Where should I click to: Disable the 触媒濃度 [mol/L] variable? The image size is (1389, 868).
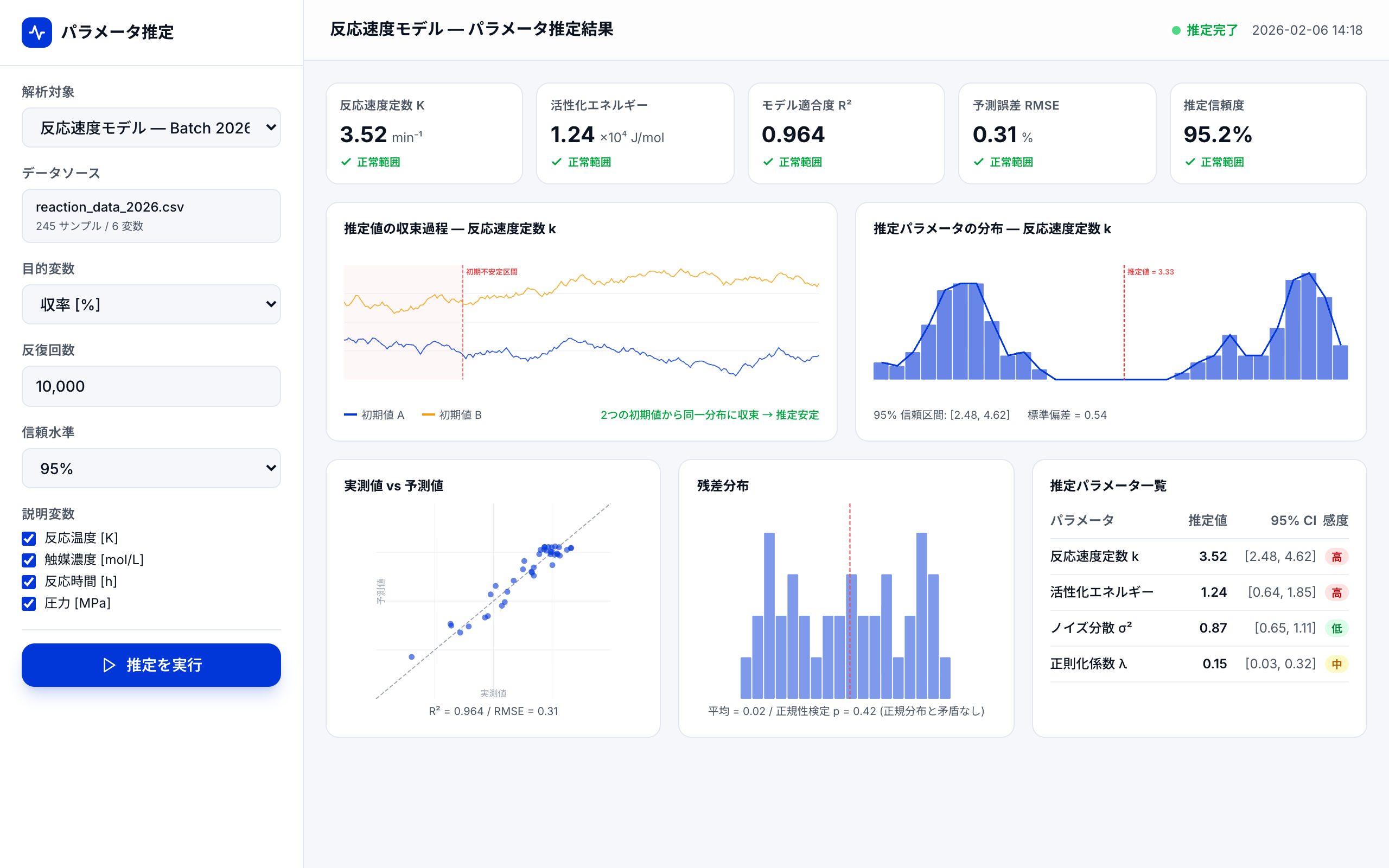coord(29,560)
